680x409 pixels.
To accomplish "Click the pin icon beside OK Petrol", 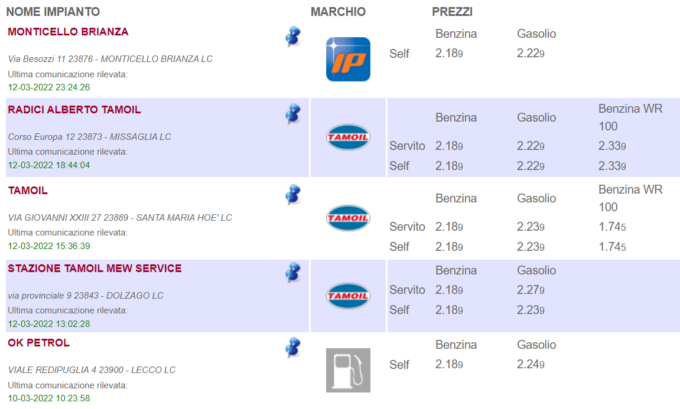I will click(292, 348).
